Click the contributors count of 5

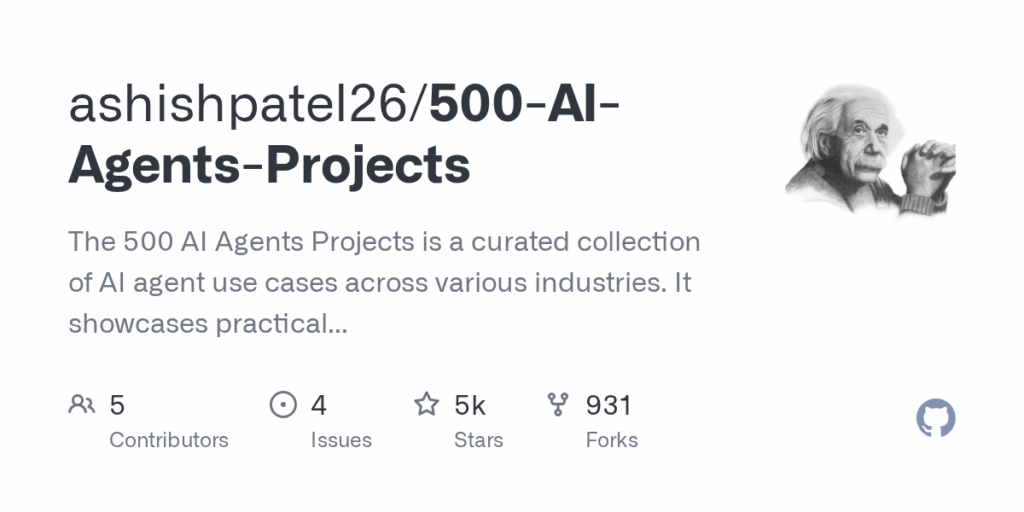(117, 405)
